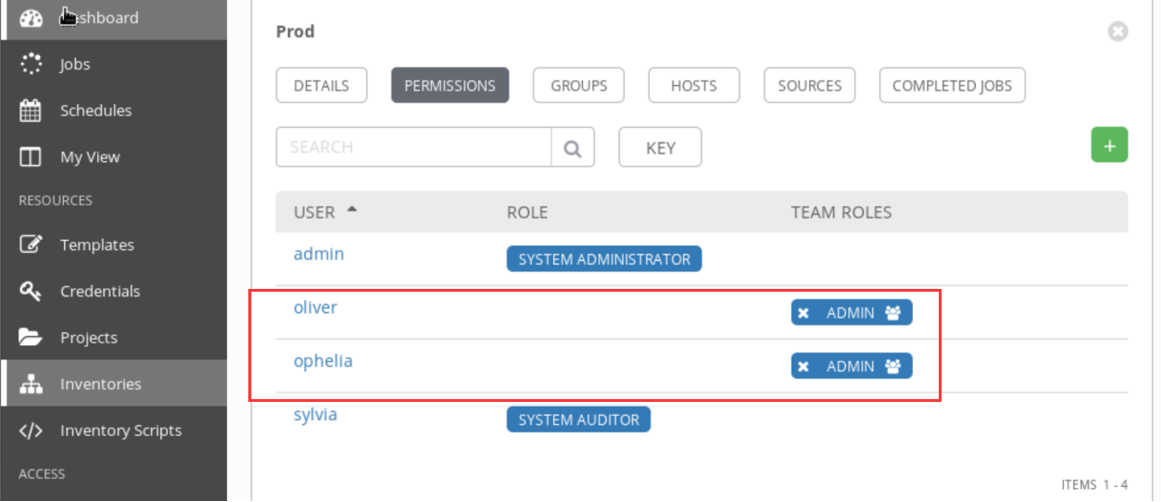Click the SYSTEM AUDITOR role badge
The image size is (1161, 502).
578,420
